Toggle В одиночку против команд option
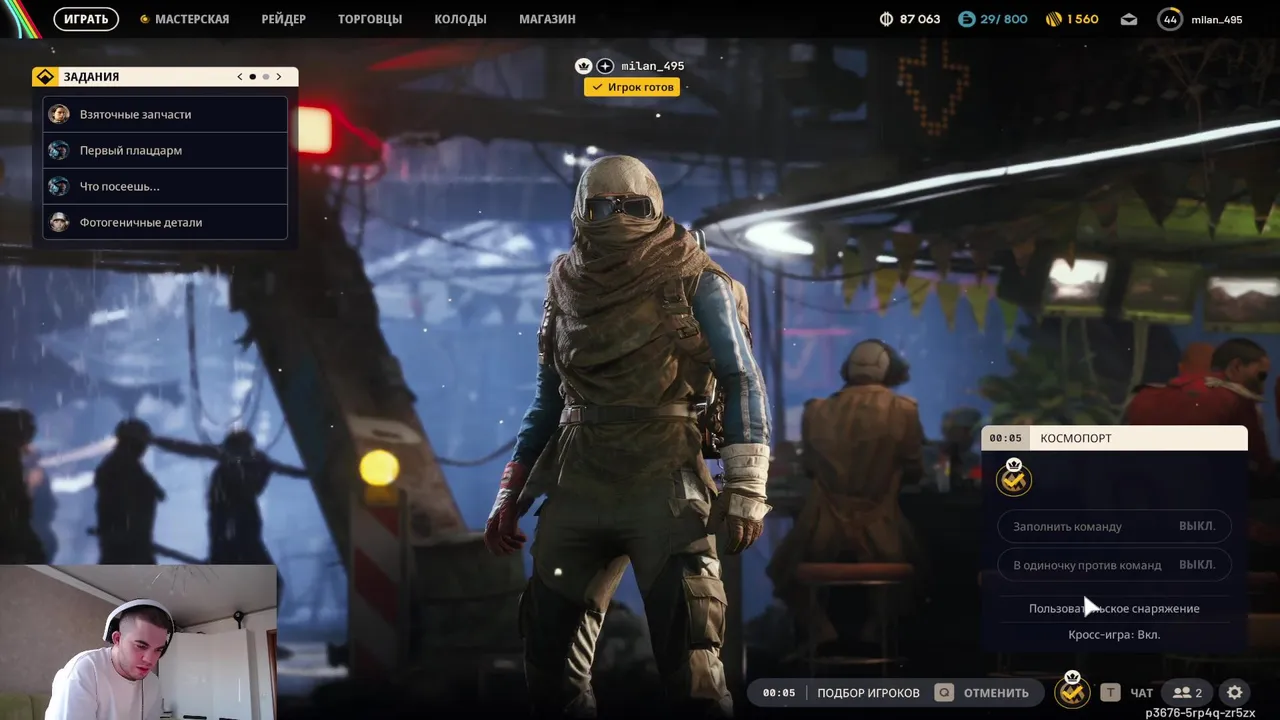This screenshot has height=720, width=1280. (1114, 565)
